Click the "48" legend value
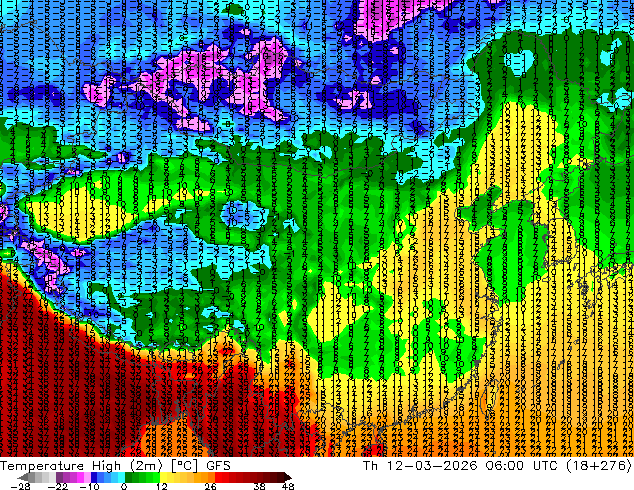Image resolution: width=634 pixels, height=490 pixels. pos(288,486)
